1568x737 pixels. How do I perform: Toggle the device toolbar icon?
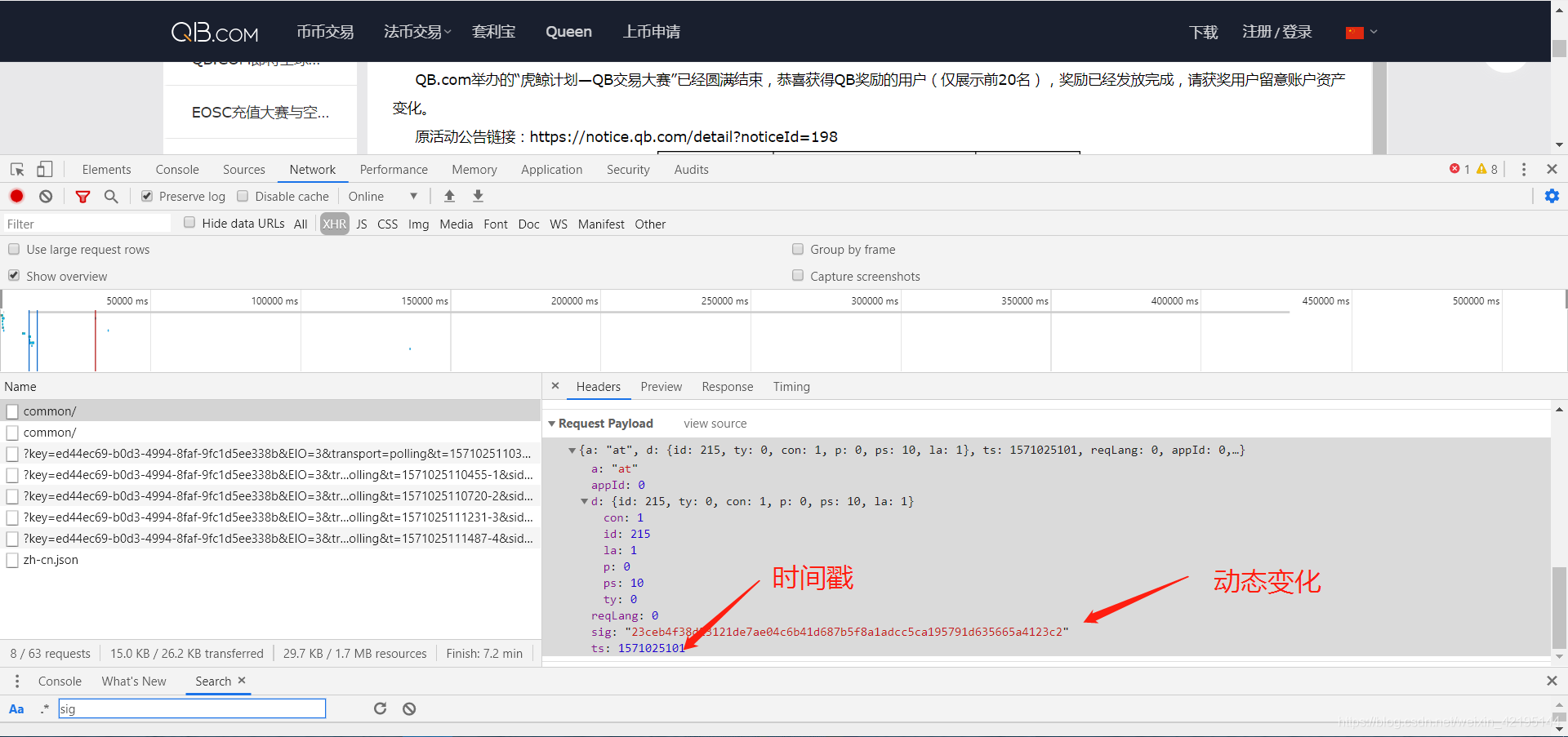click(x=45, y=169)
